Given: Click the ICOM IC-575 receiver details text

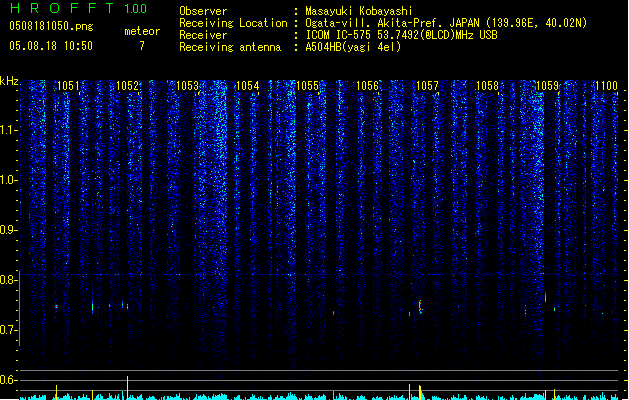Looking at the screenshot, I should click(401, 35).
